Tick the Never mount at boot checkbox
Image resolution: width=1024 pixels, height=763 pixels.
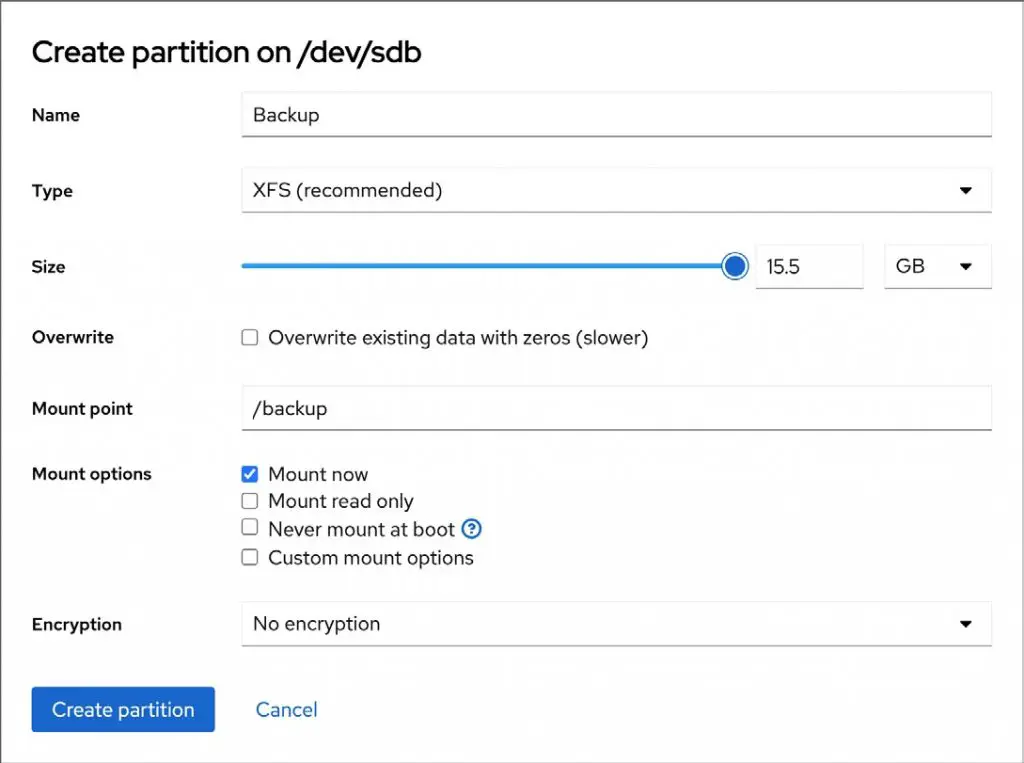click(250, 529)
